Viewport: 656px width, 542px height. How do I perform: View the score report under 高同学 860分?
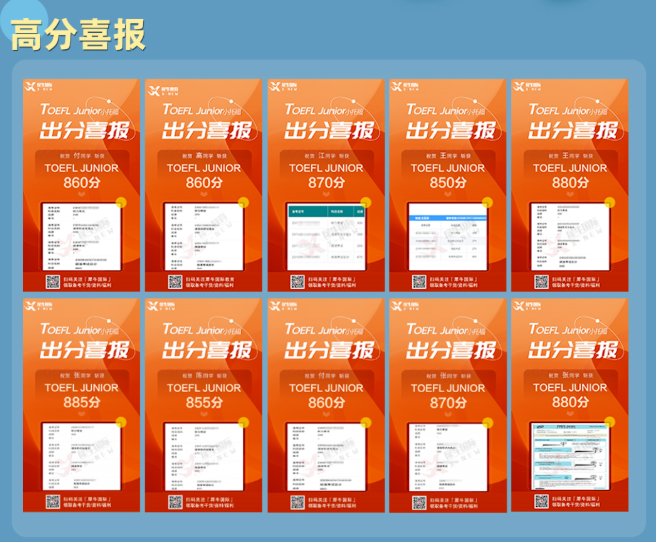pos(203,237)
